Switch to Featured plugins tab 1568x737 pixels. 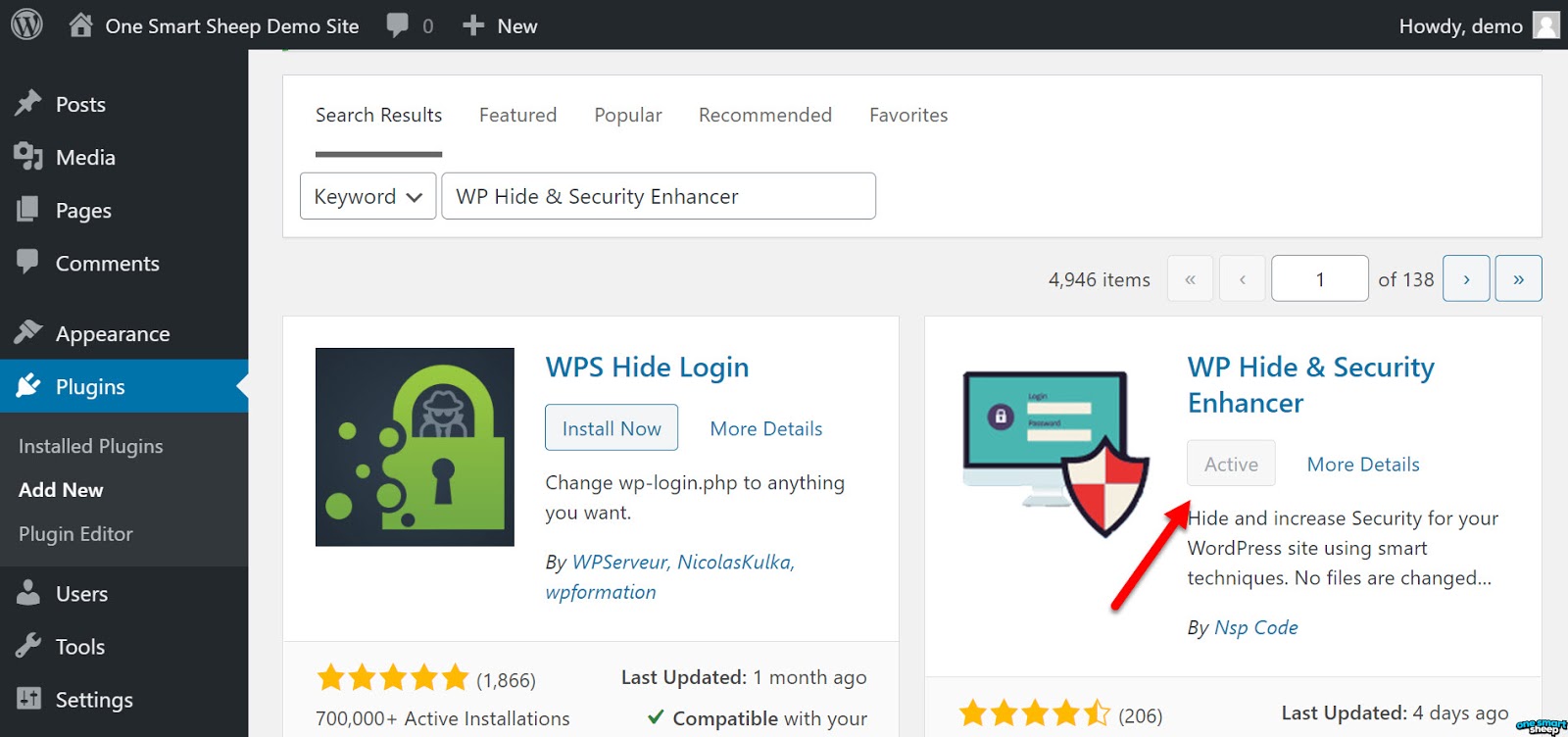517,115
